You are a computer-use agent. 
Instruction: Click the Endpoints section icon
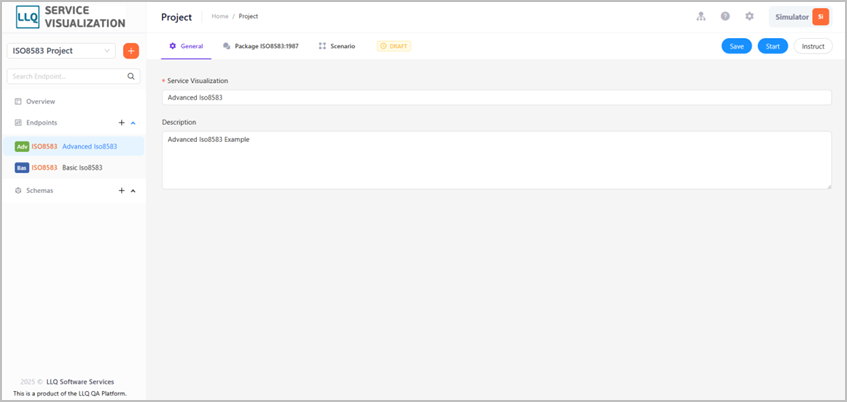click(x=18, y=123)
